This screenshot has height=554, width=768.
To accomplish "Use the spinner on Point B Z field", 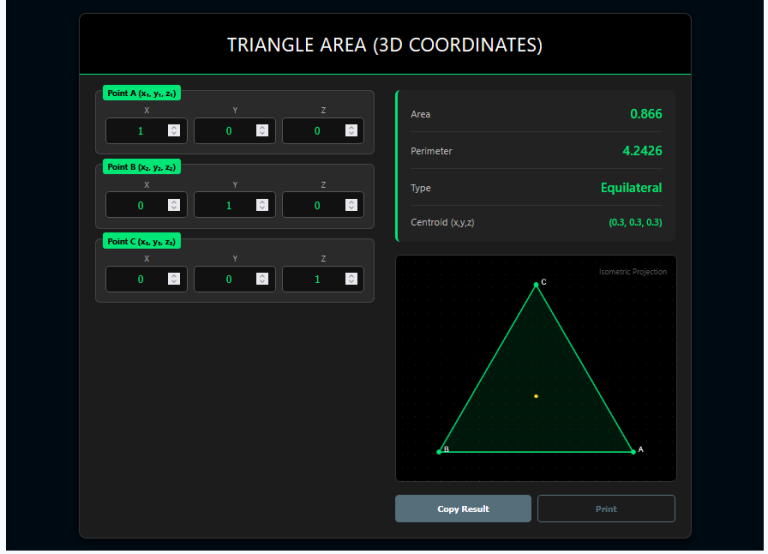I will (x=351, y=205).
